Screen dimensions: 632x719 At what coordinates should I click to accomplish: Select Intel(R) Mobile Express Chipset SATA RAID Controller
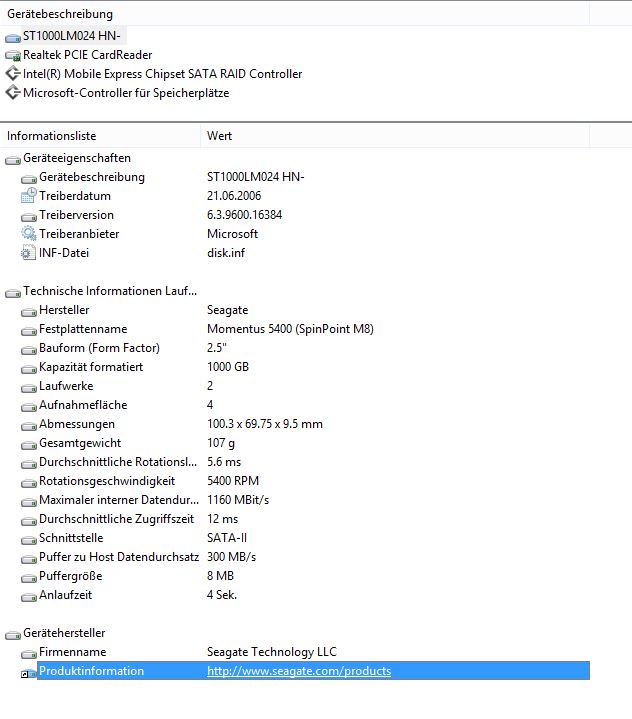[x=162, y=74]
